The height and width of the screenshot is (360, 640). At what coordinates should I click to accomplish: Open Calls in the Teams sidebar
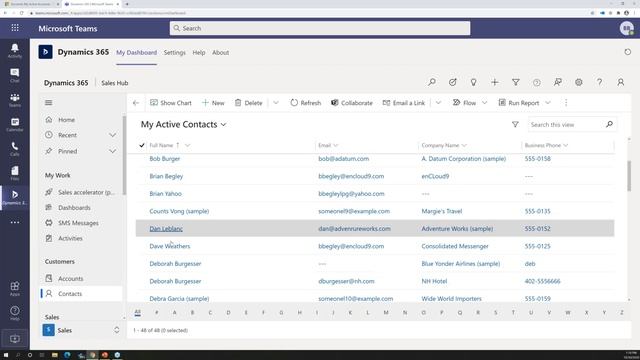coord(15,149)
